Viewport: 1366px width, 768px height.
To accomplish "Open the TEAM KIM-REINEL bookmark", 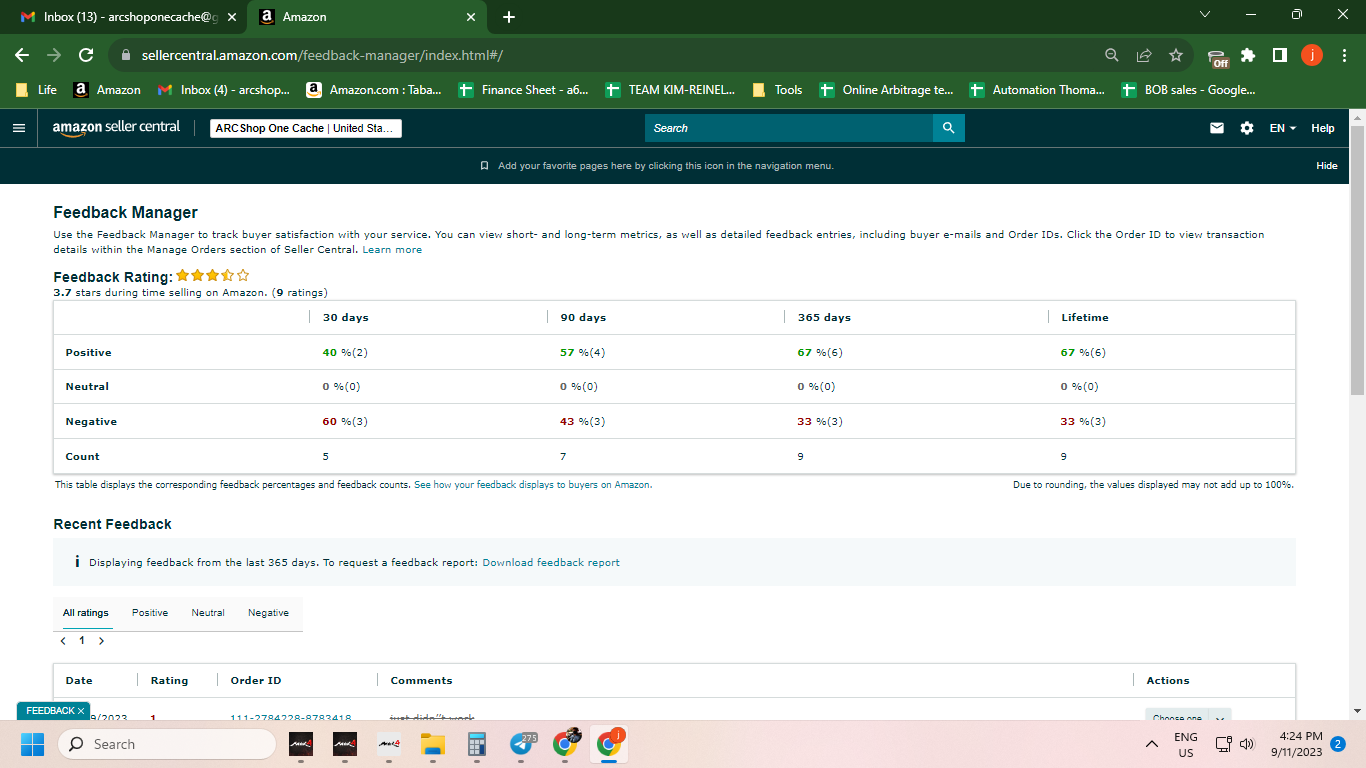I will tap(670, 90).
